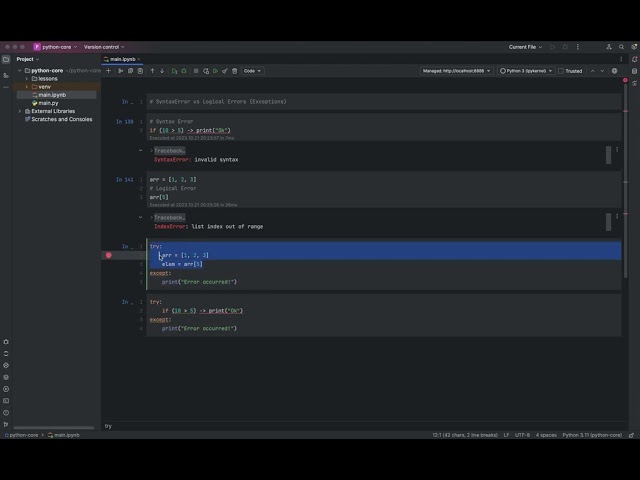This screenshot has width=640, height=480.
Task: Toggle read-only lock in status bar
Action: click(631, 435)
